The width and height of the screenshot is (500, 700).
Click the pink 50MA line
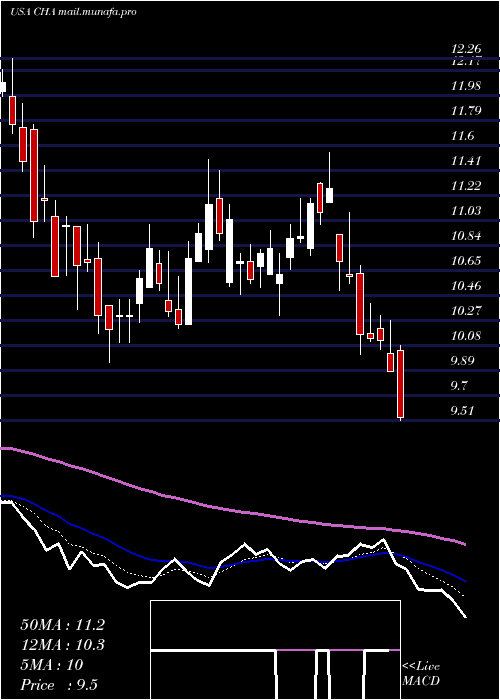point(232,509)
